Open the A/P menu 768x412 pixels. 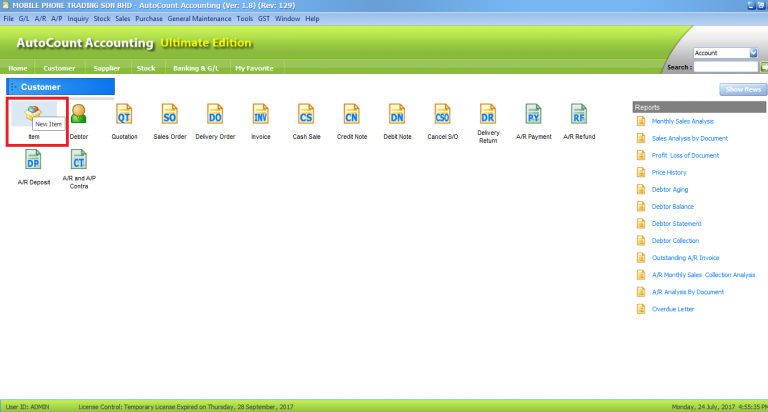pos(56,19)
